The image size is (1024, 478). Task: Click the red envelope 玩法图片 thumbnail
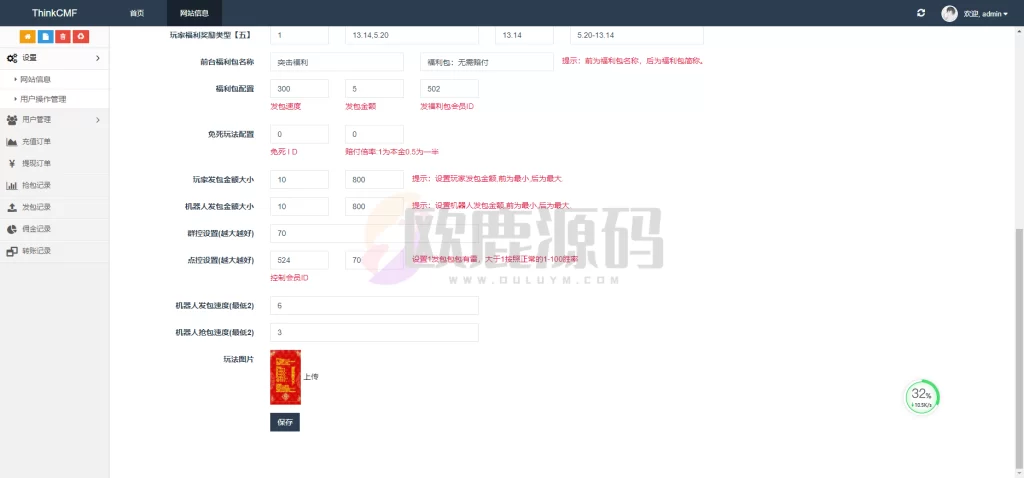coord(285,377)
